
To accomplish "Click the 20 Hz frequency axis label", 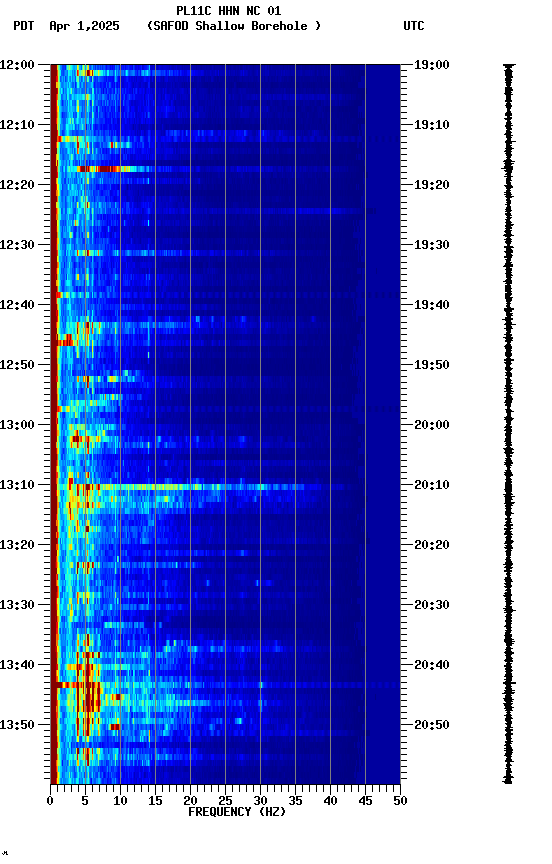I will [190, 801].
